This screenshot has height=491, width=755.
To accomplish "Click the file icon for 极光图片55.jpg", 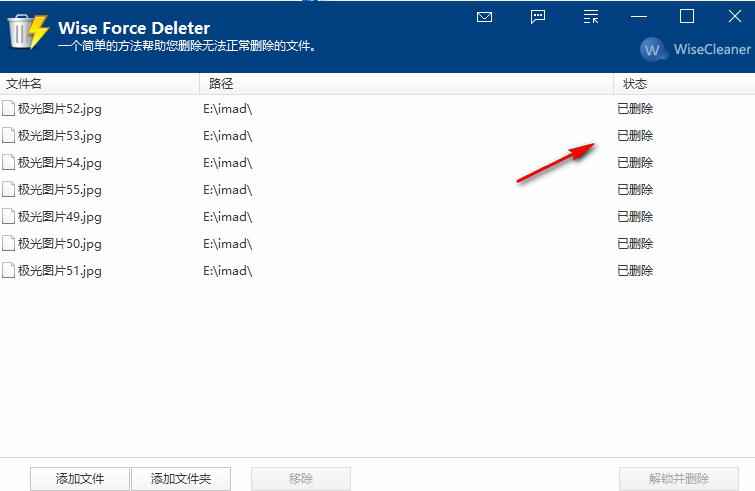I will click(x=8, y=189).
